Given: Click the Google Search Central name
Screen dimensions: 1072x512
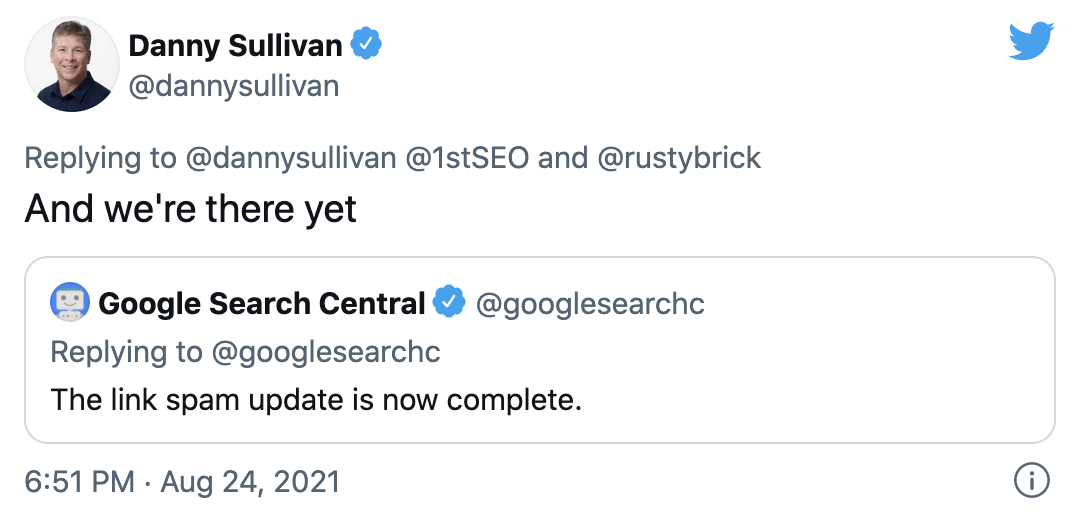Looking at the screenshot, I should click(262, 304).
